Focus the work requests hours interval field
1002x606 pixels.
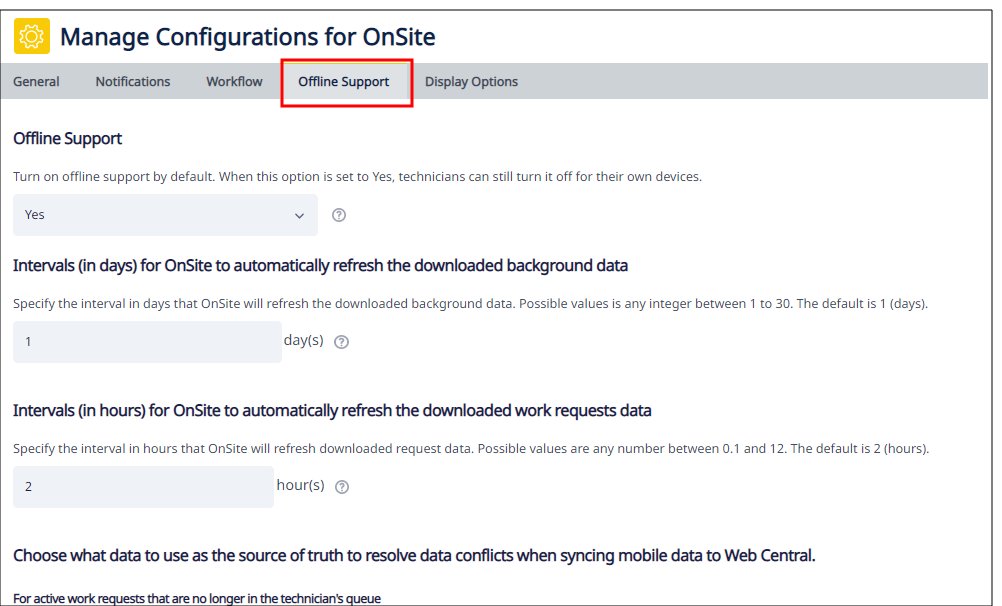click(143, 487)
